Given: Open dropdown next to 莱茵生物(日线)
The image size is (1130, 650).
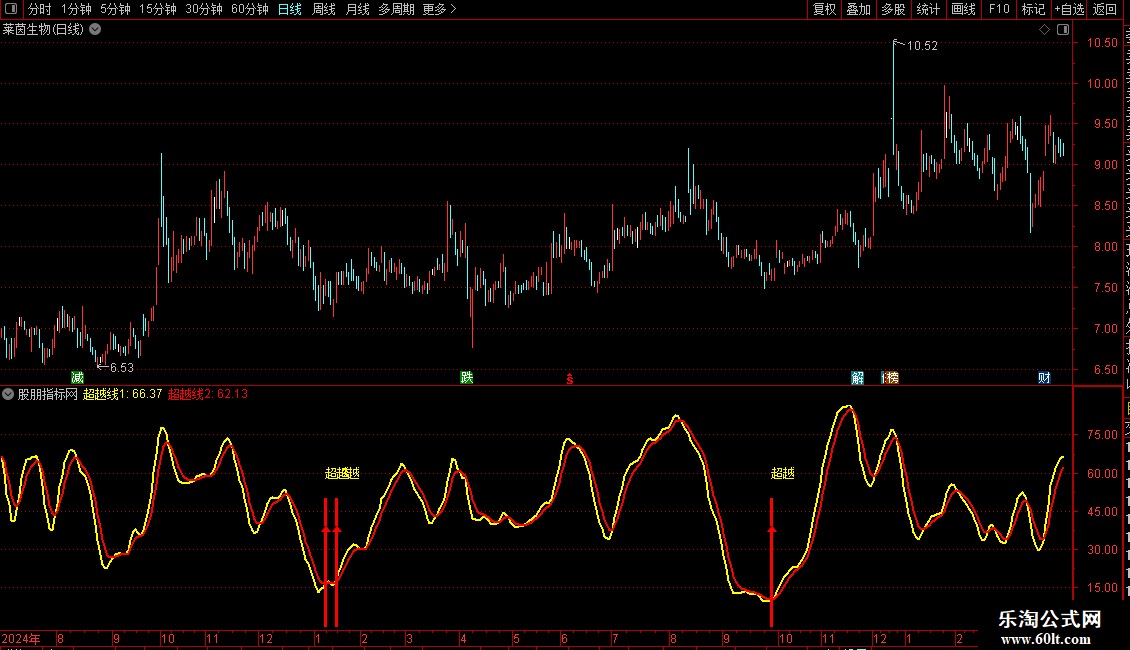Looking at the screenshot, I should (95, 30).
